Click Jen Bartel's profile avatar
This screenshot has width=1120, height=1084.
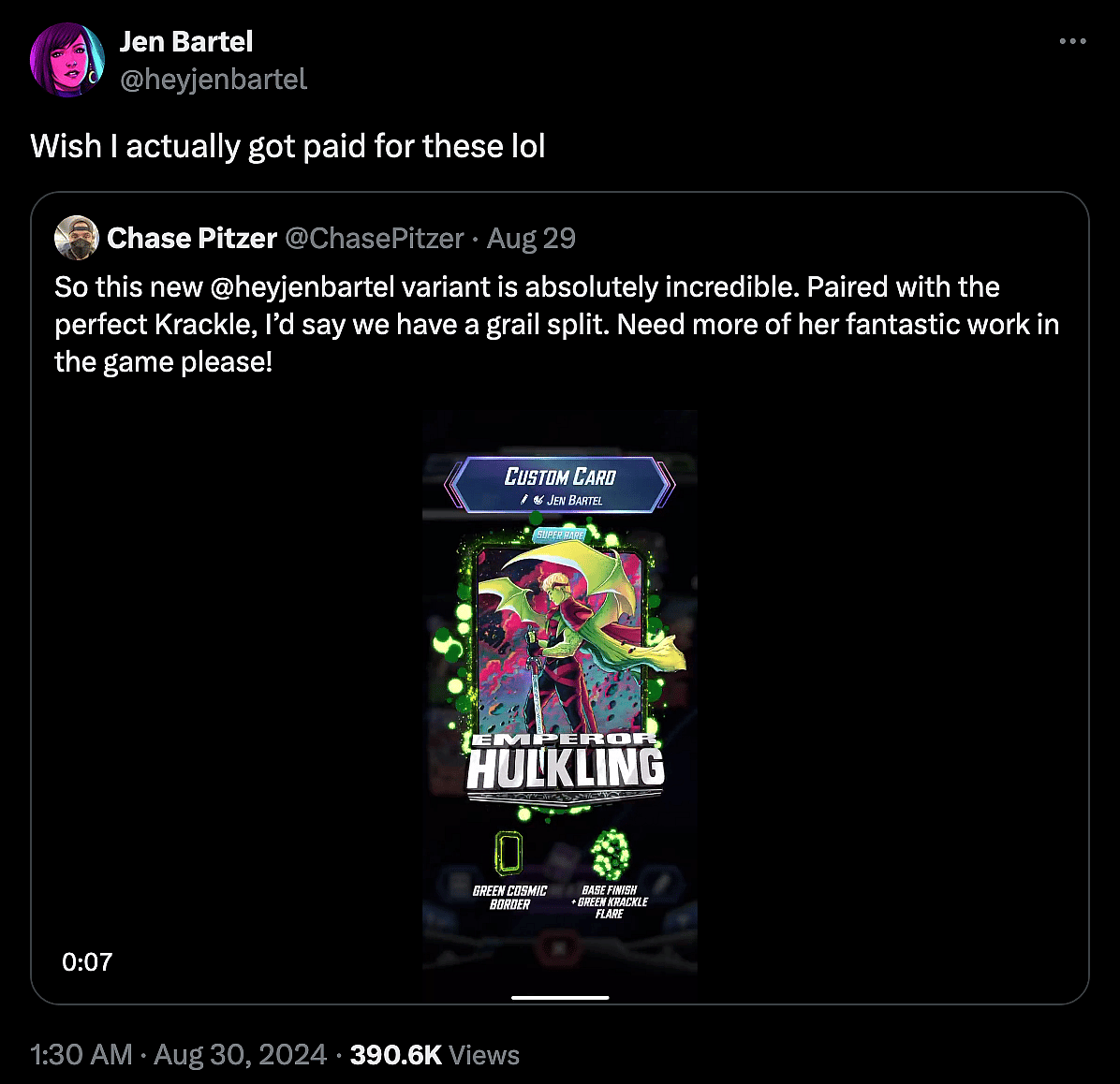66,59
